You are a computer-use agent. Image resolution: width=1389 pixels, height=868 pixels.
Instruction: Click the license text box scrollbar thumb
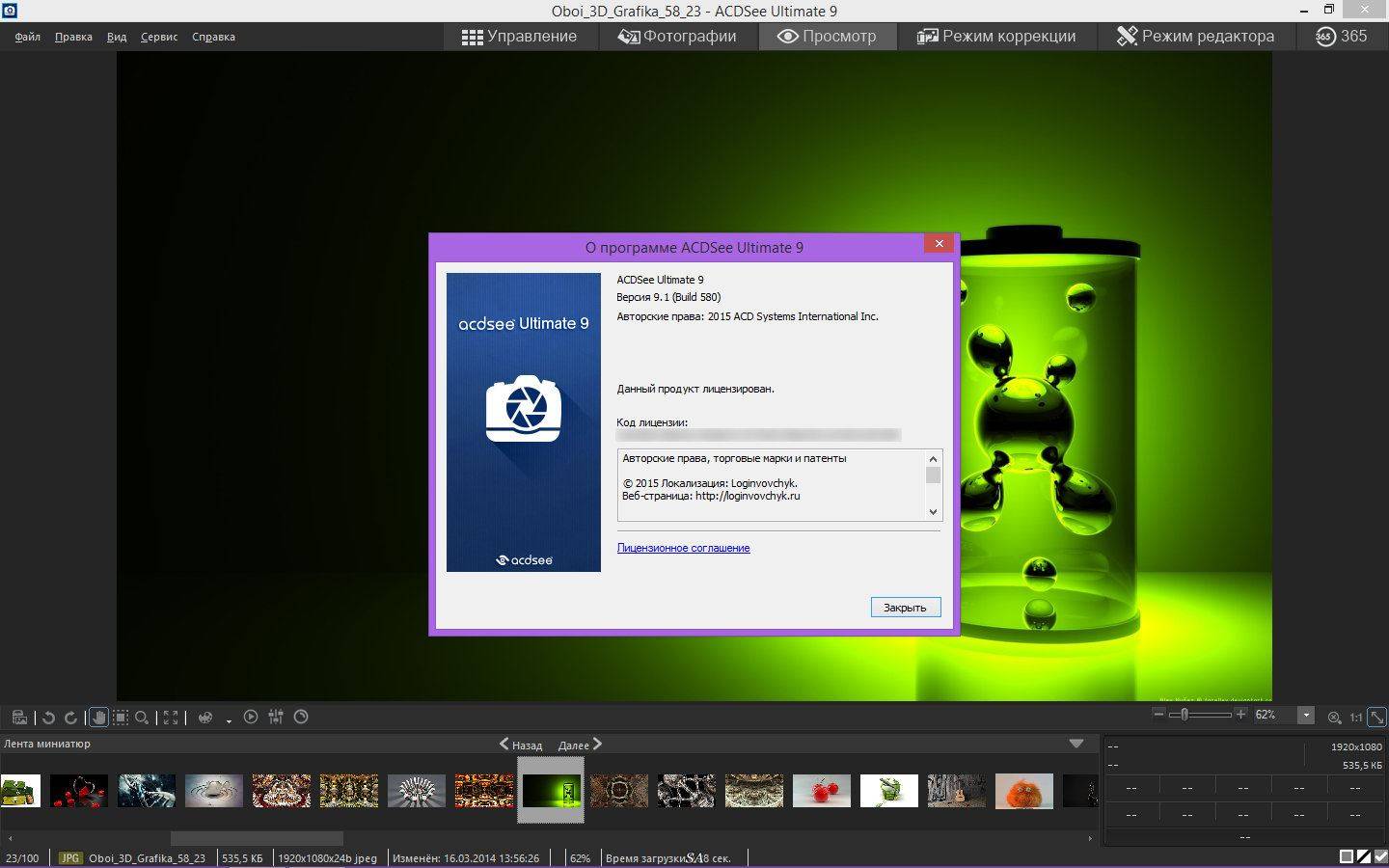pyautogui.click(x=933, y=475)
